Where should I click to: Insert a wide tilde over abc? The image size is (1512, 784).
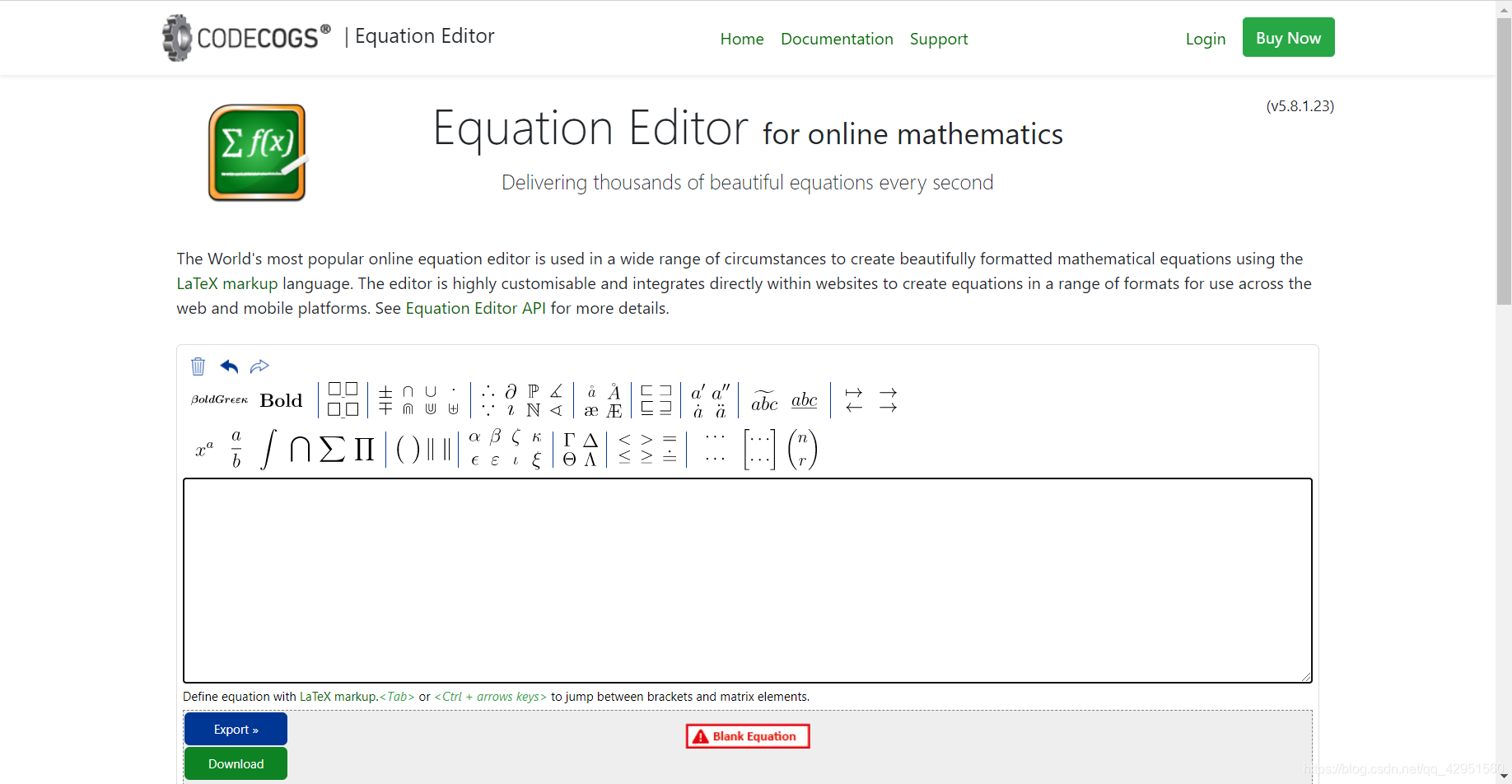coord(764,400)
